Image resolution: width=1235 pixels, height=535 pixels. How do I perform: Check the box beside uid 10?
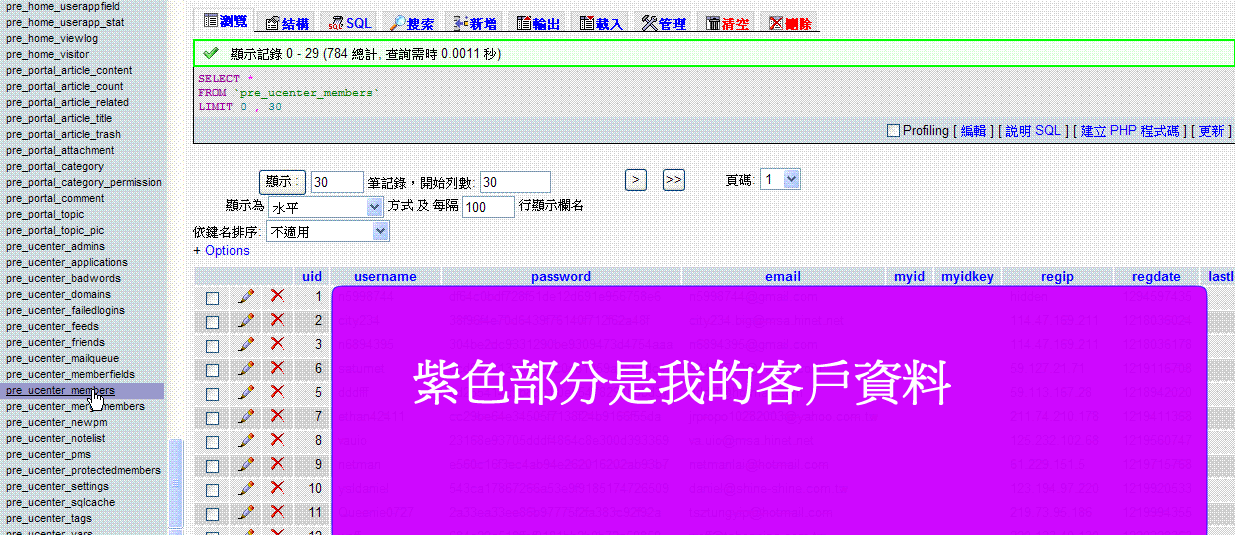tap(212, 490)
